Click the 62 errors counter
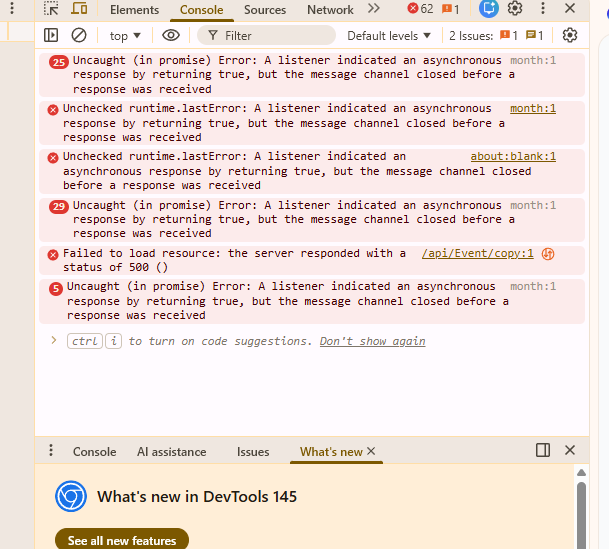Screen dimensions: 609x549 (x=420, y=9)
